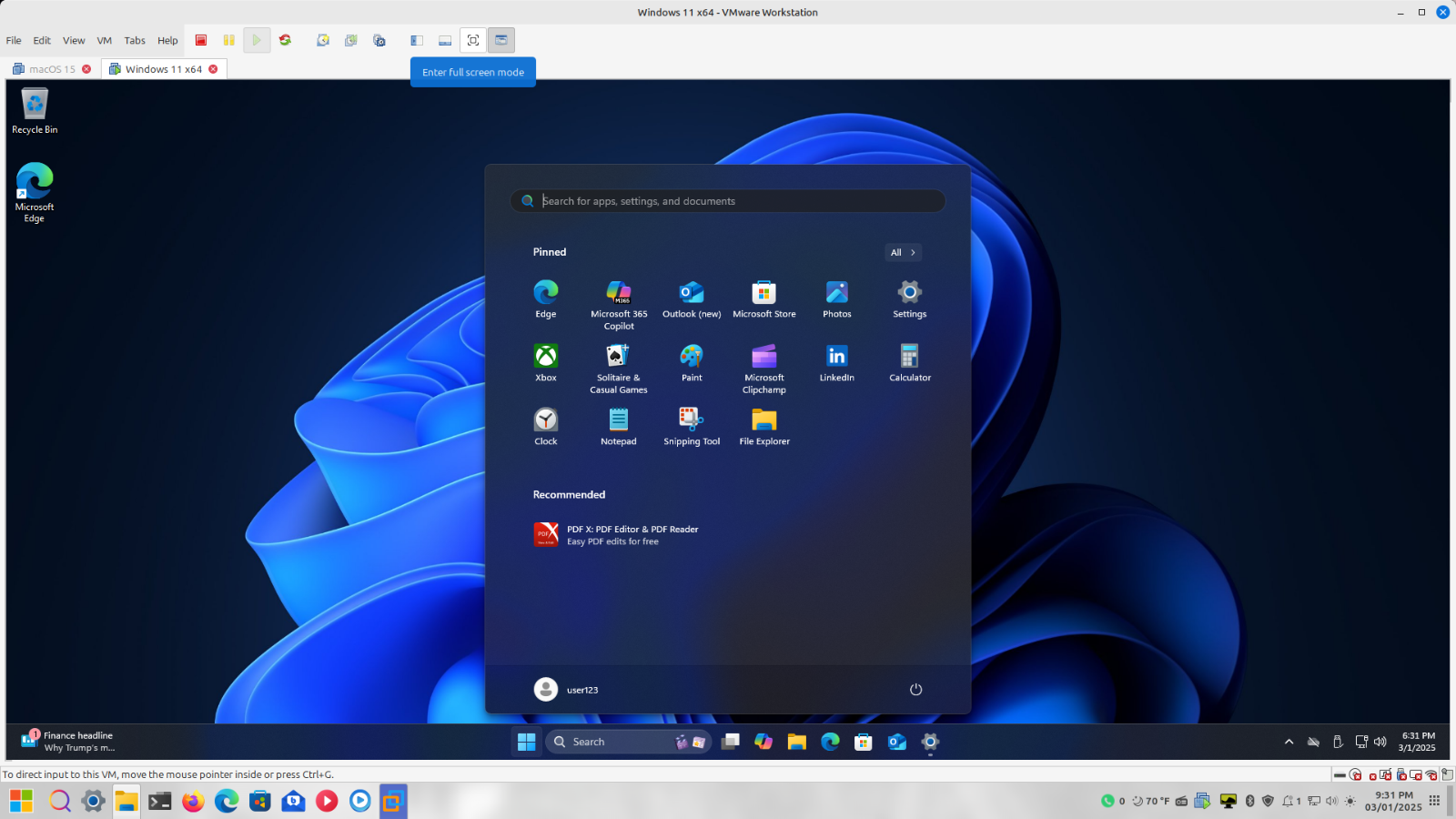
Task: Expand All apps list in Start
Action: pyautogui.click(x=903, y=252)
